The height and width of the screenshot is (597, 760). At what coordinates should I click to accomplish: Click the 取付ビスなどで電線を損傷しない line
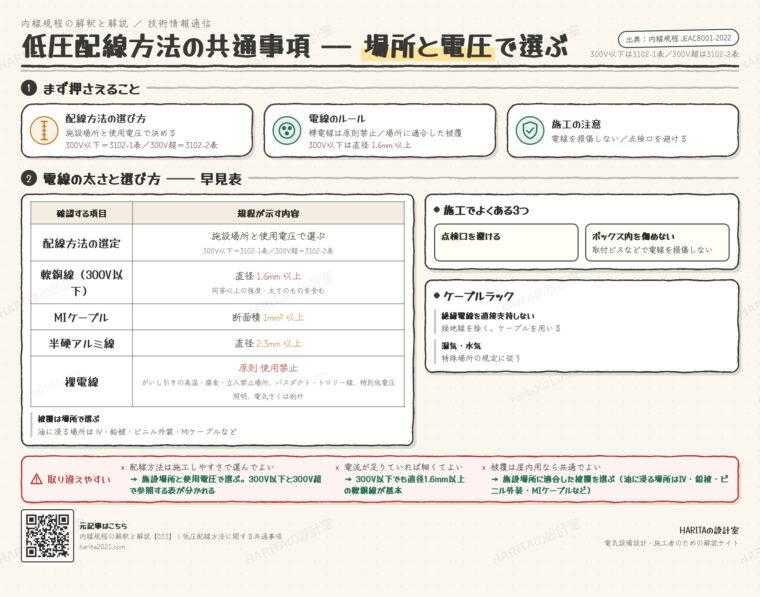[x=652, y=250]
